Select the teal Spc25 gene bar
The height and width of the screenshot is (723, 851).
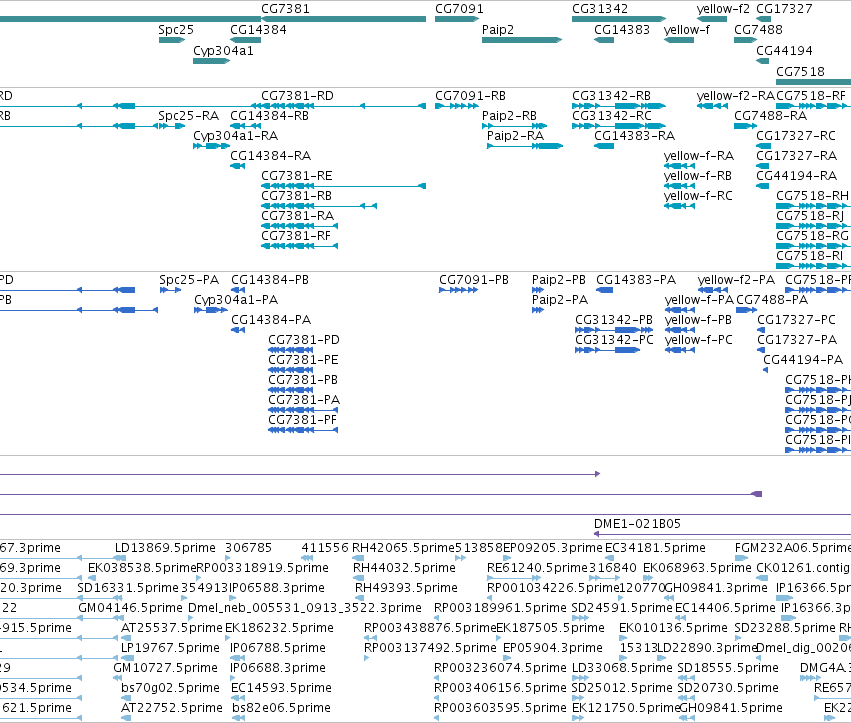click(x=172, y=40)
